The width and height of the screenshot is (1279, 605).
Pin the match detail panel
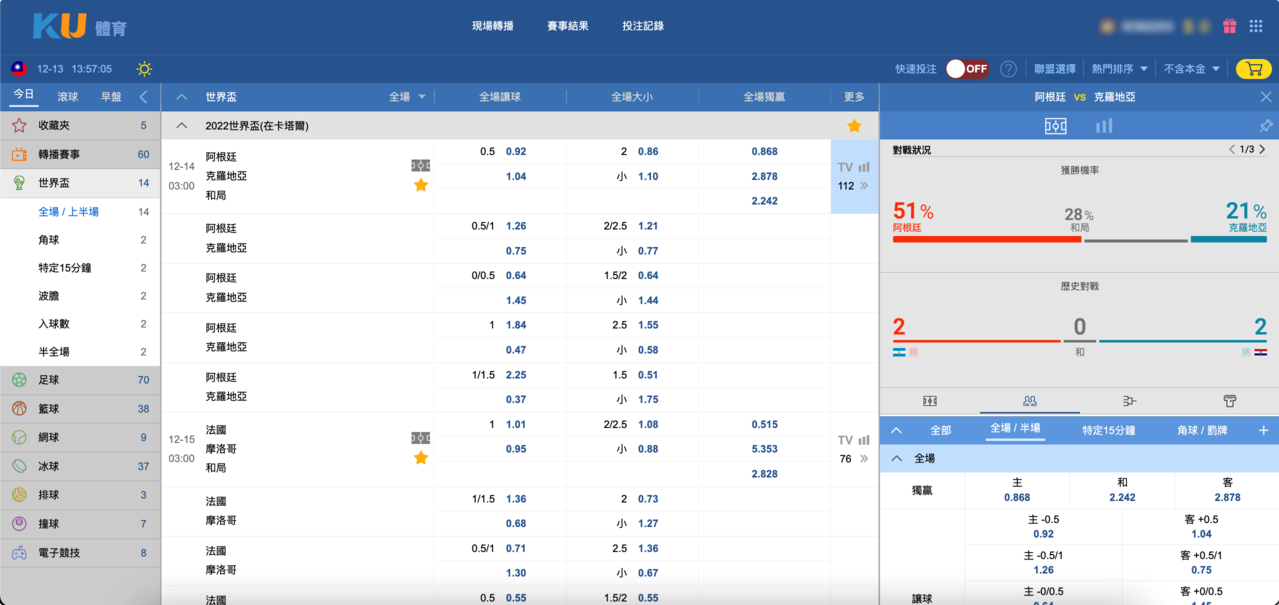click(1265, 126)
